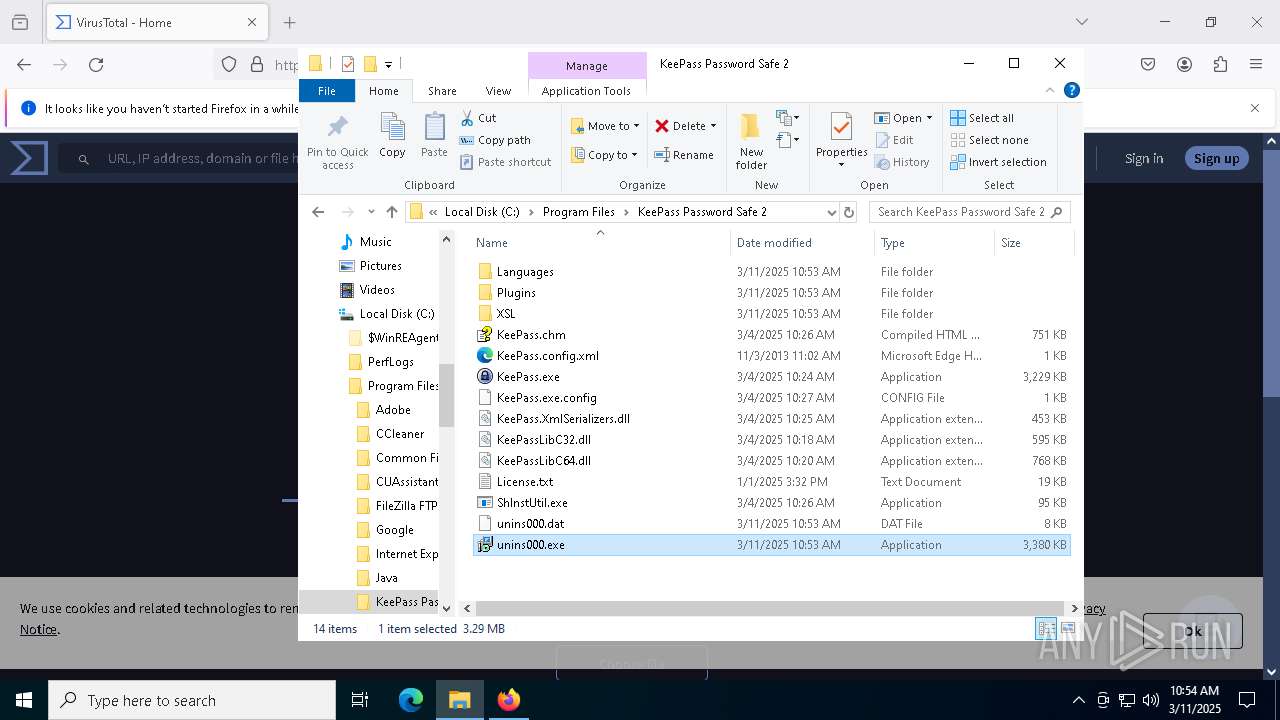Screen dimensions: 1280x720
Task: Sort by Name column header
Action: coord(491,243)
